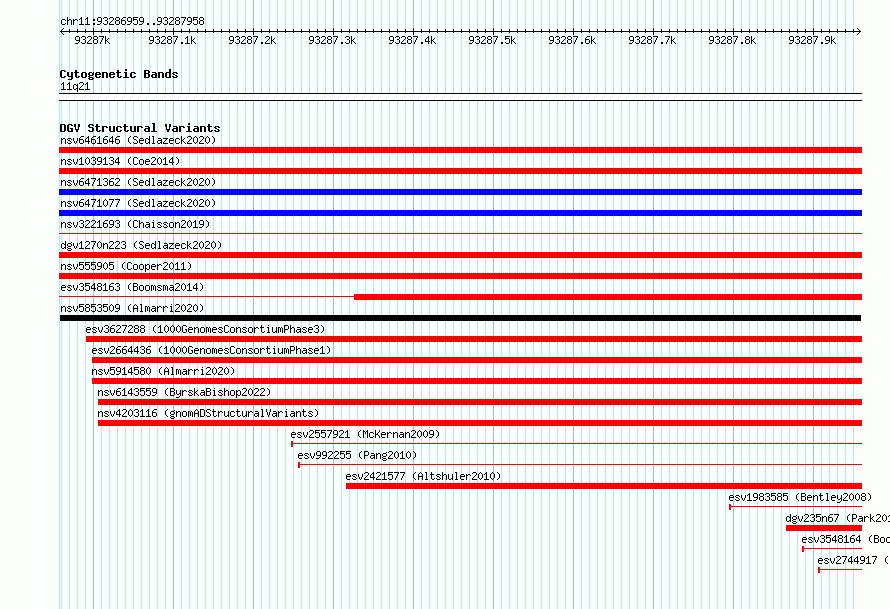Image resolution: width=890 pixels, height=609 pixels.
Task: Select the dgv1270n223 (Sedlazeck2020) label
Action: [141, 245]
